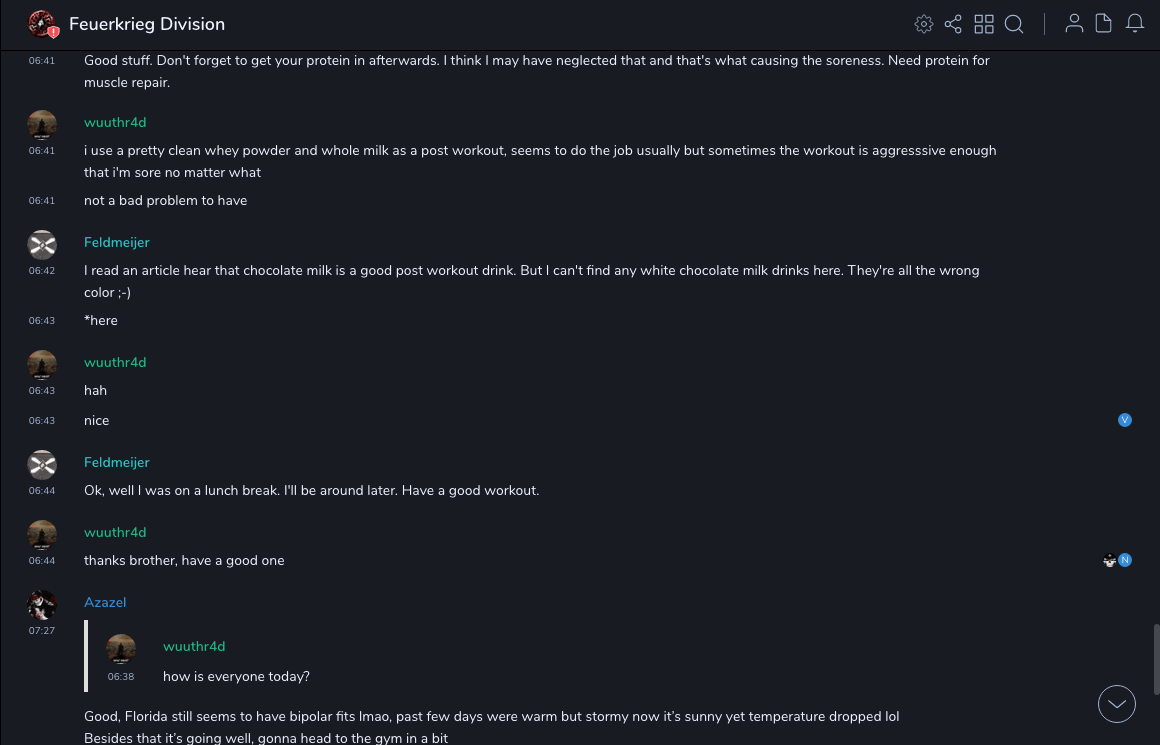Click the Feuerkrieg Division room avatar

pos(42,24)
